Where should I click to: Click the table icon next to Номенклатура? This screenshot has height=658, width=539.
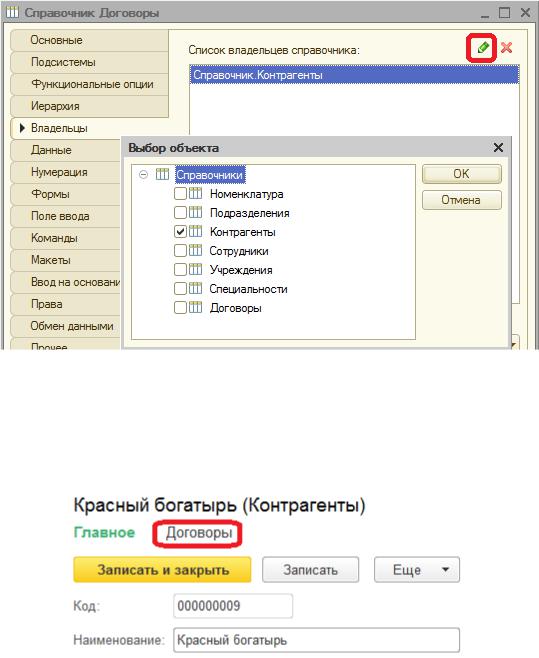click(x=195, y=193)
